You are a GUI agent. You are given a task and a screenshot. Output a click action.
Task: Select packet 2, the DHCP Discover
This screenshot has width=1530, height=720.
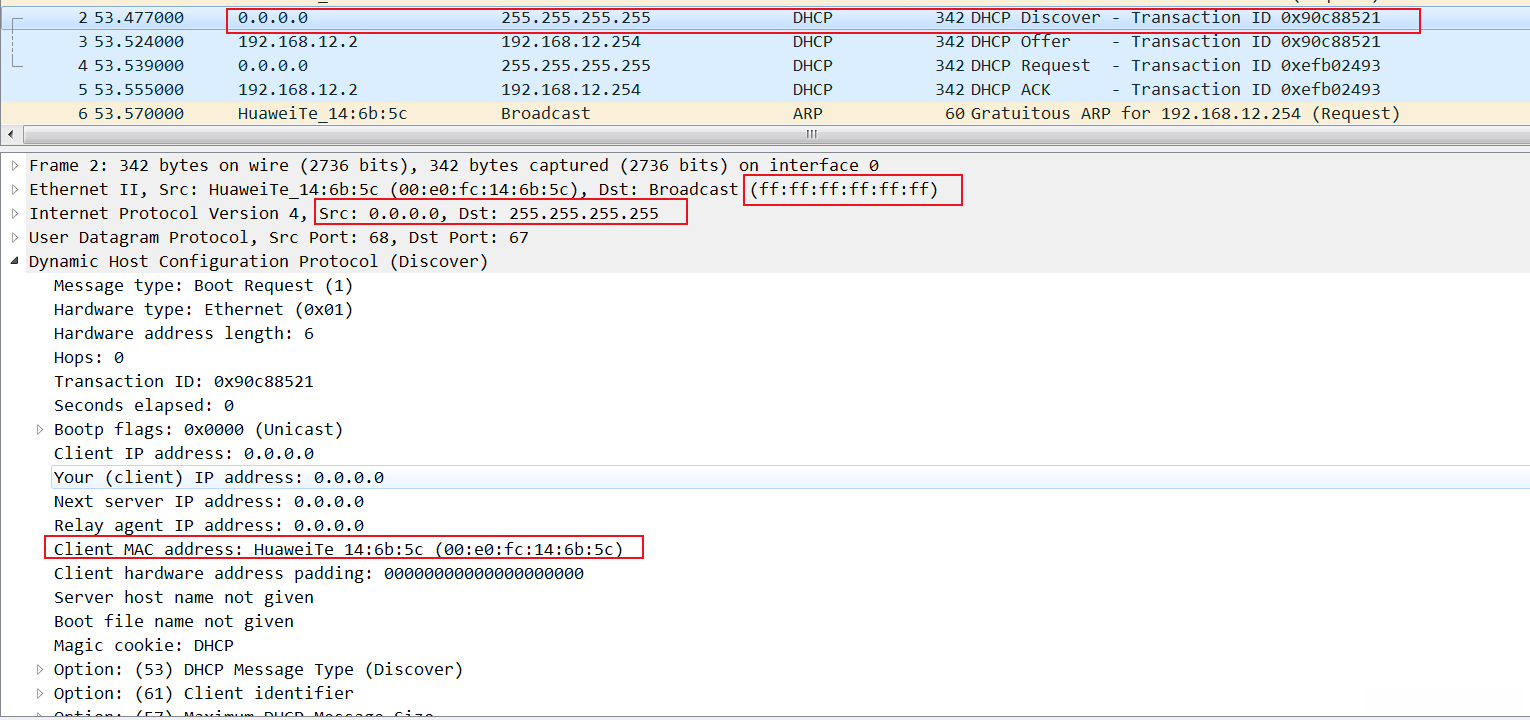(x=765, y=18)
